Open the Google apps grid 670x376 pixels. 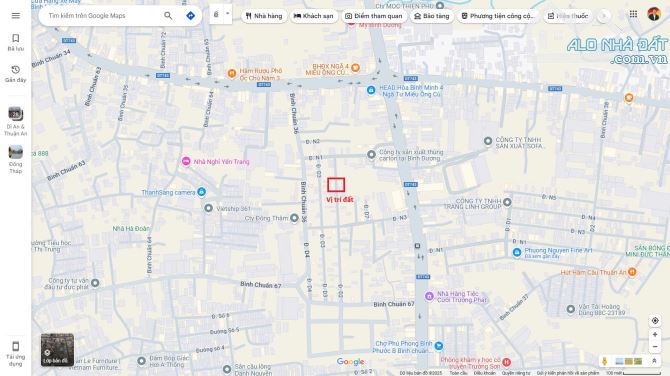coord(633,15)
